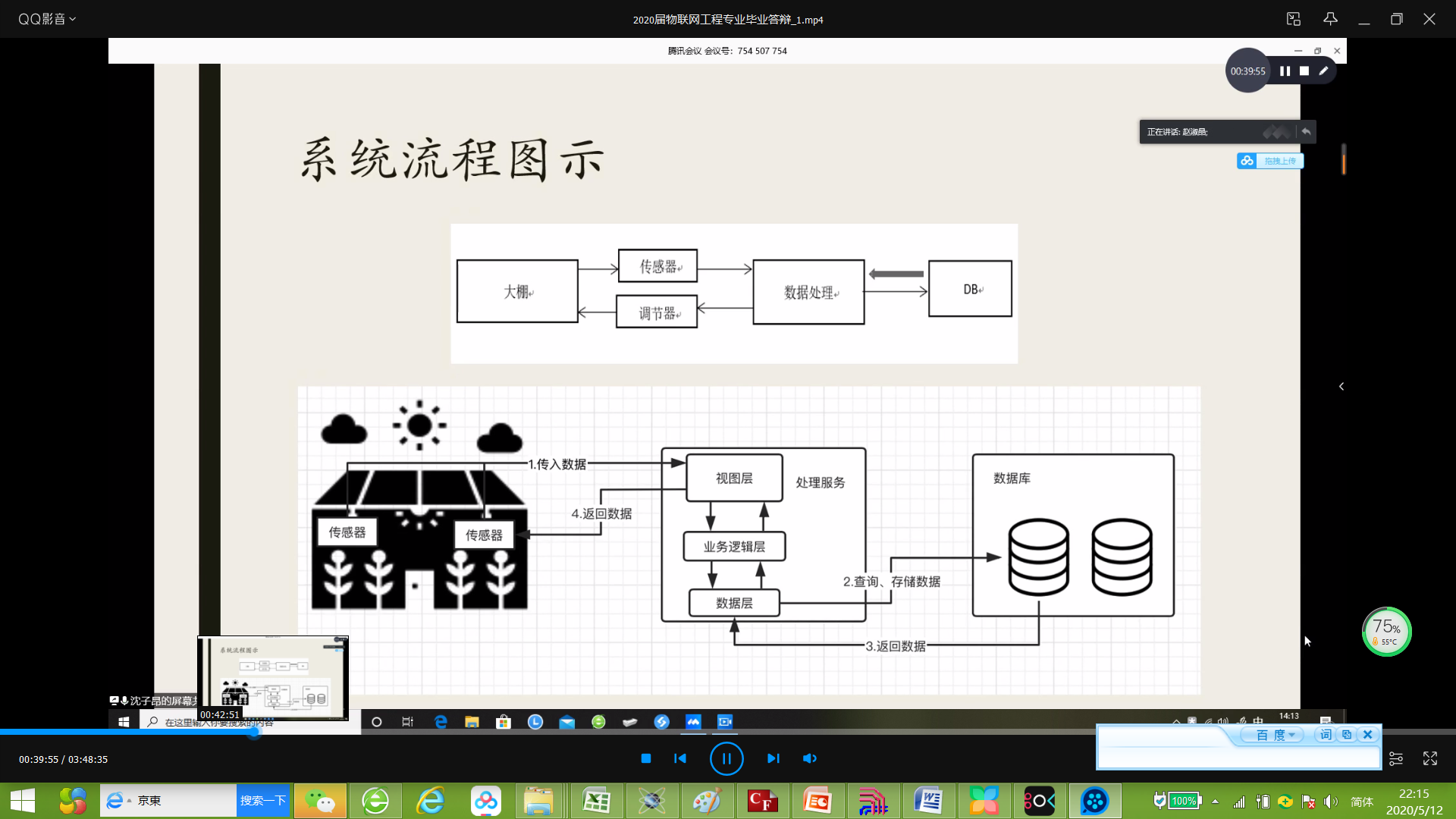
Task: Mute the player volume
Action: coord(810,758)
